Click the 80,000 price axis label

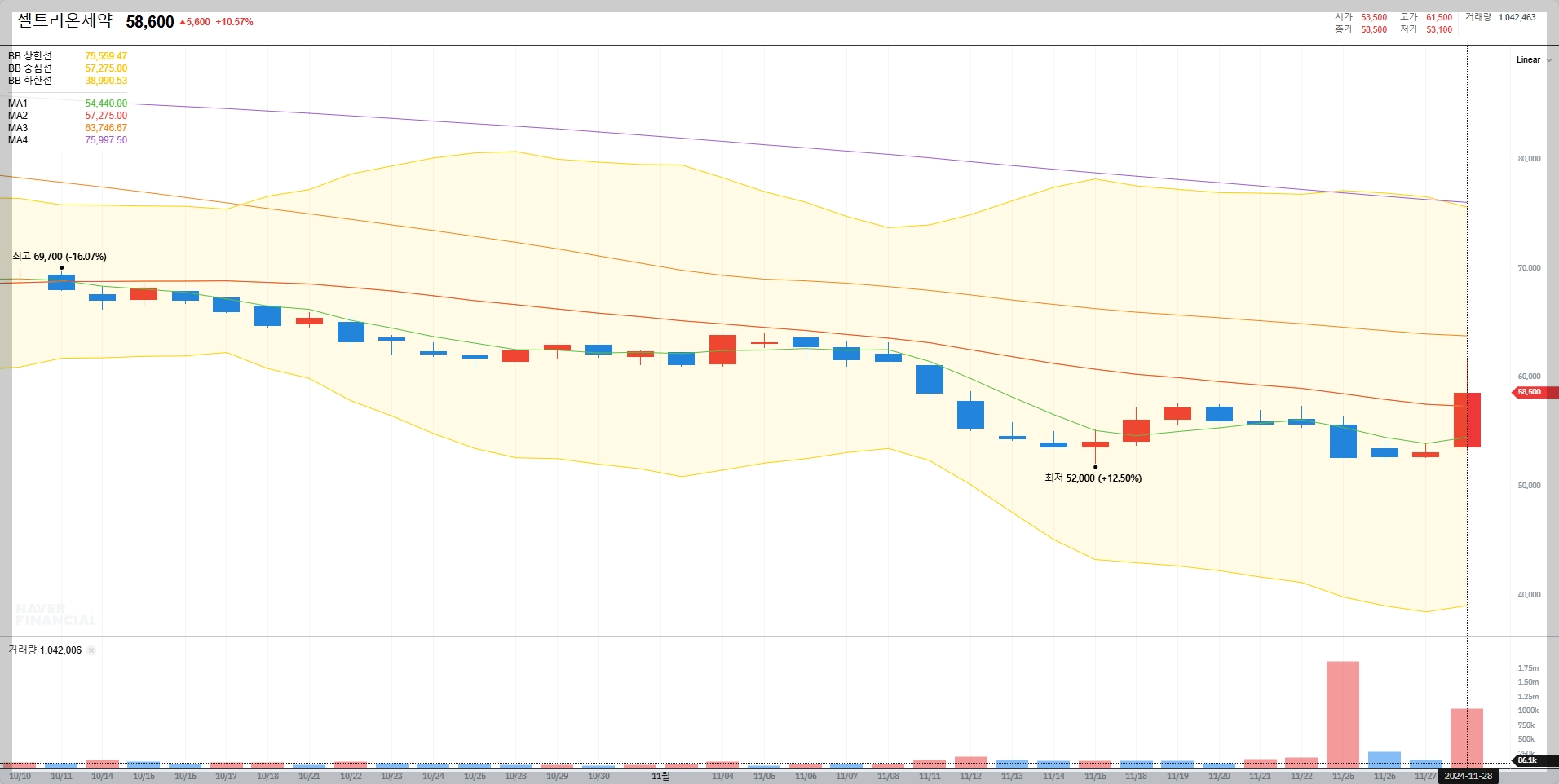click(x=1529, y=159)
